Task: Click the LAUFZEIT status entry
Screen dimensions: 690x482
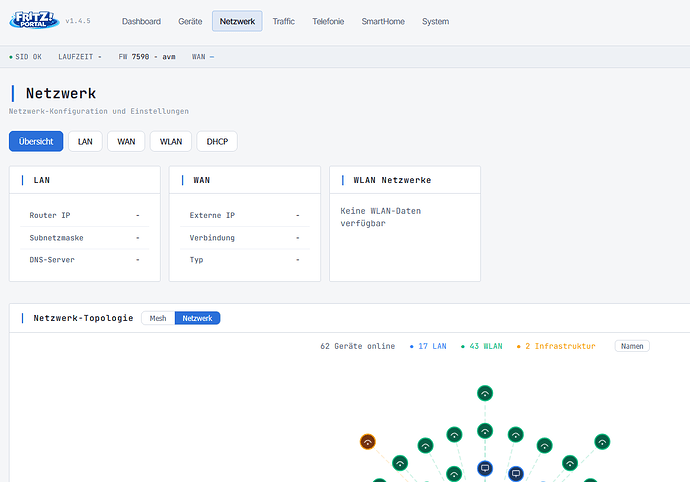Action: point(80,57)
